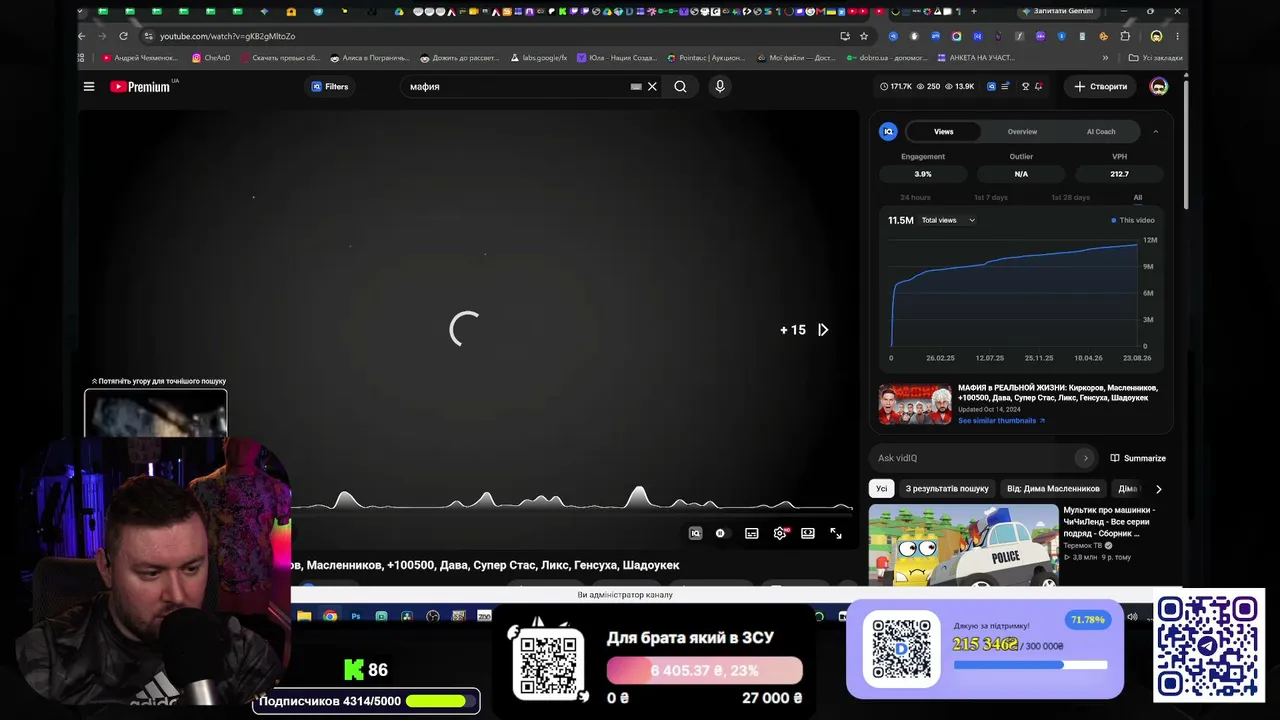Open the Total views dropdown
This screenshot has width=1280, height=720.
click(948, 220)
